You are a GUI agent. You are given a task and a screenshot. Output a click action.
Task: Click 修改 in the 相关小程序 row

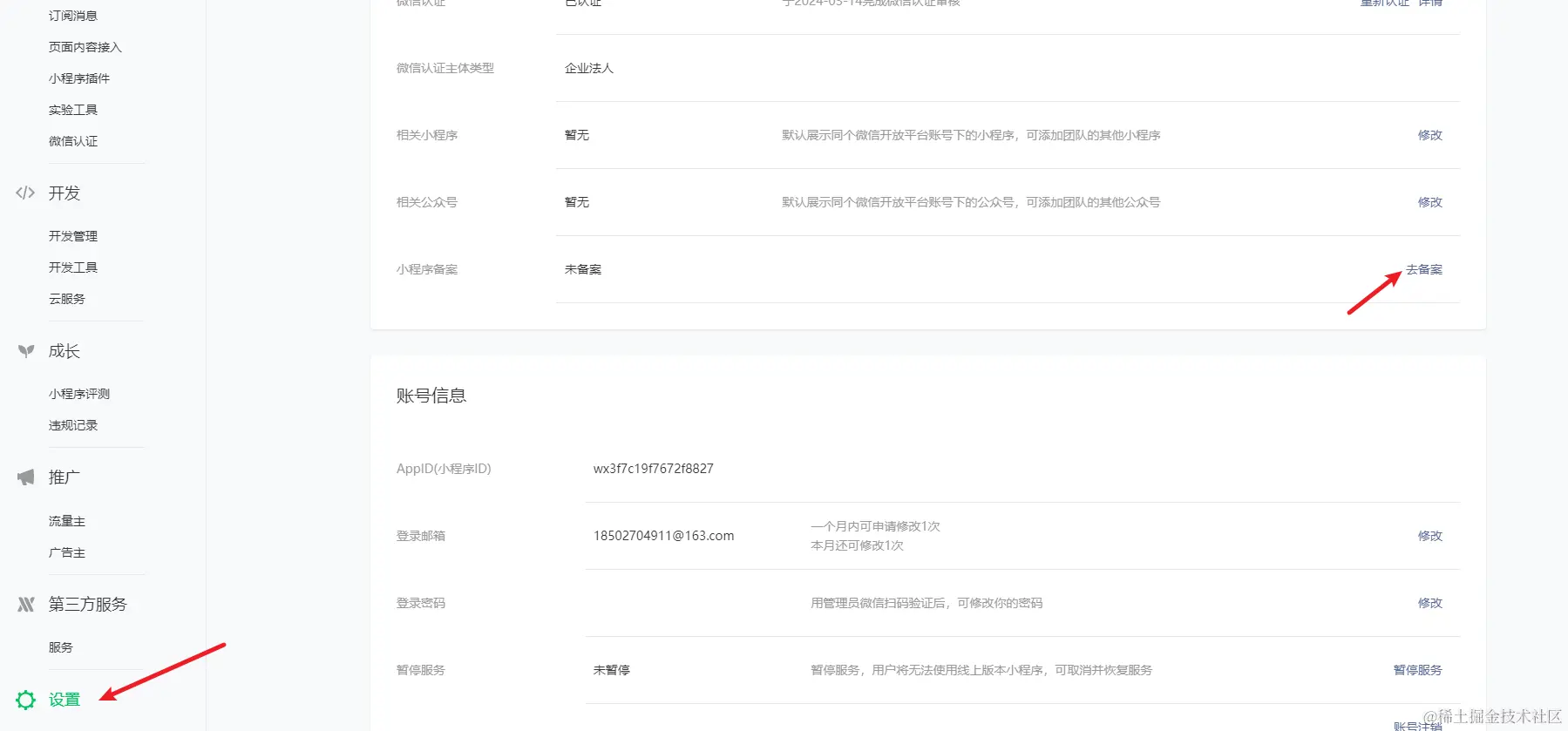[1430, 135]
